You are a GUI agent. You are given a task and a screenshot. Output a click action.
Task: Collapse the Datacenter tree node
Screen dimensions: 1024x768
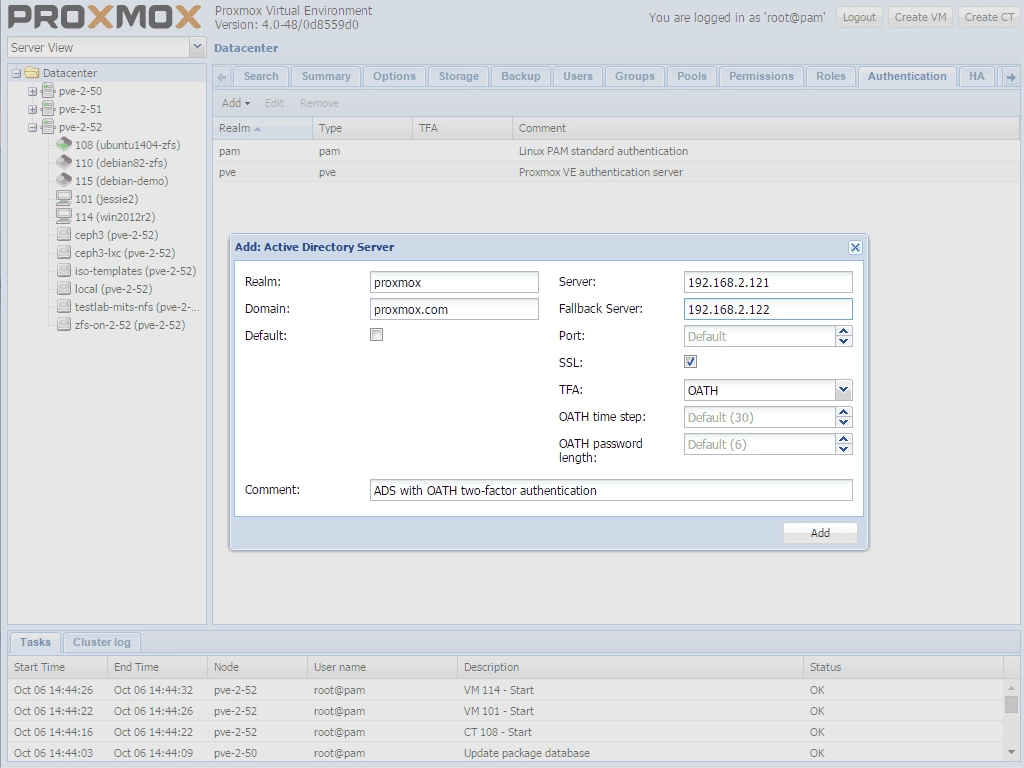click(16, 73)
